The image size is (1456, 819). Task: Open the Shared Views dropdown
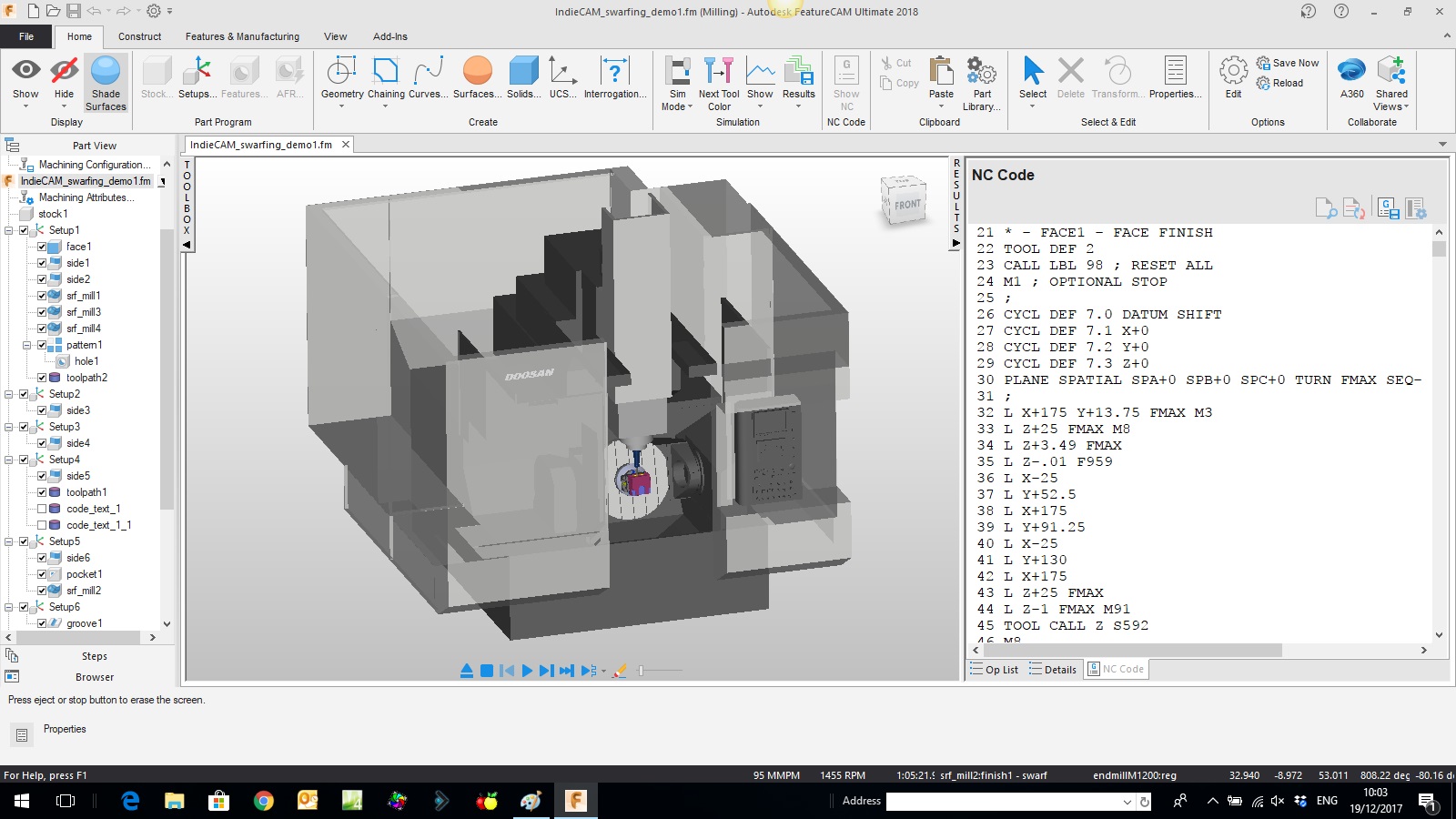pos(1391,84)
